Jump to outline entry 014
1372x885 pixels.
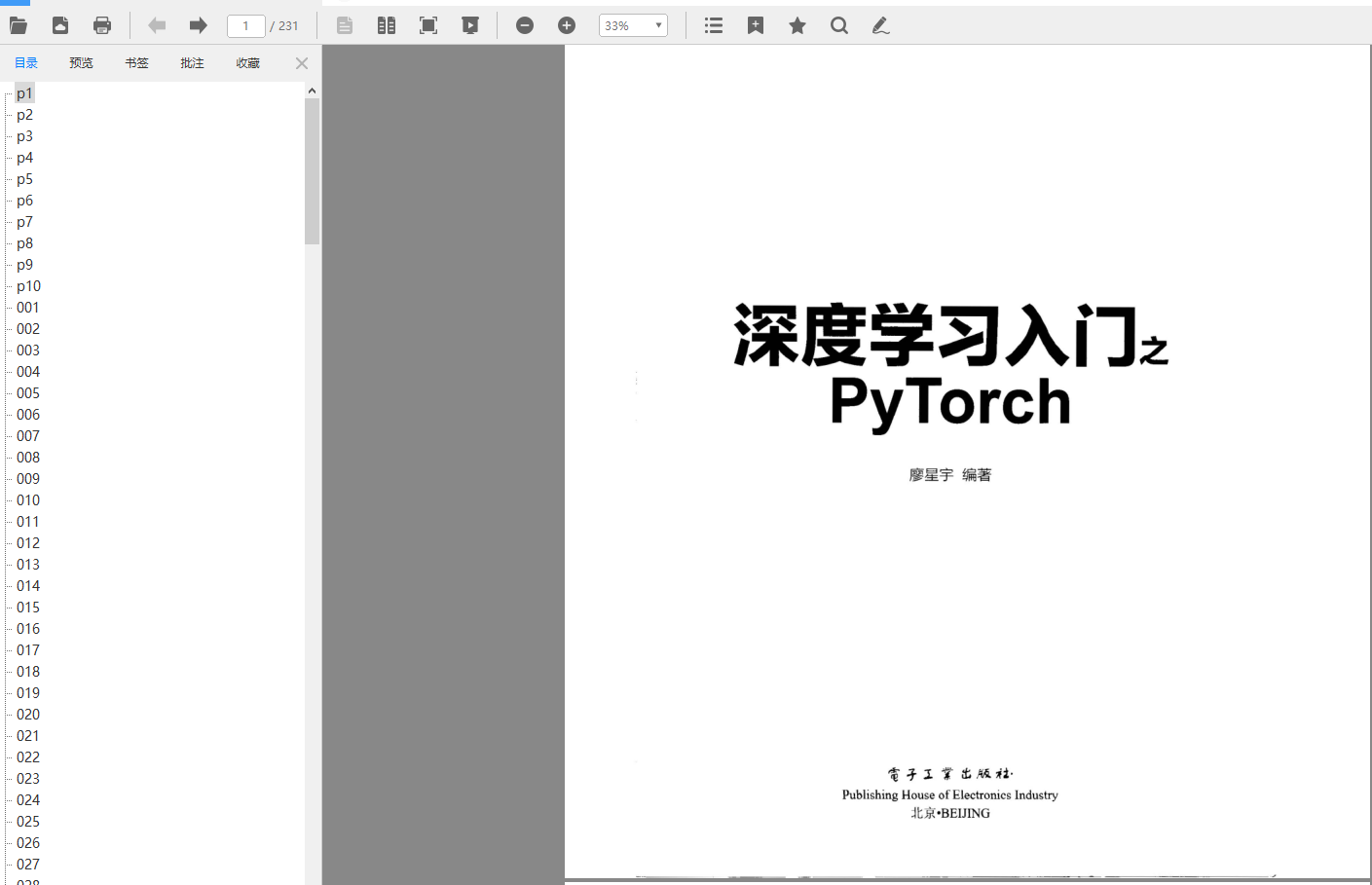pos(28,586)
